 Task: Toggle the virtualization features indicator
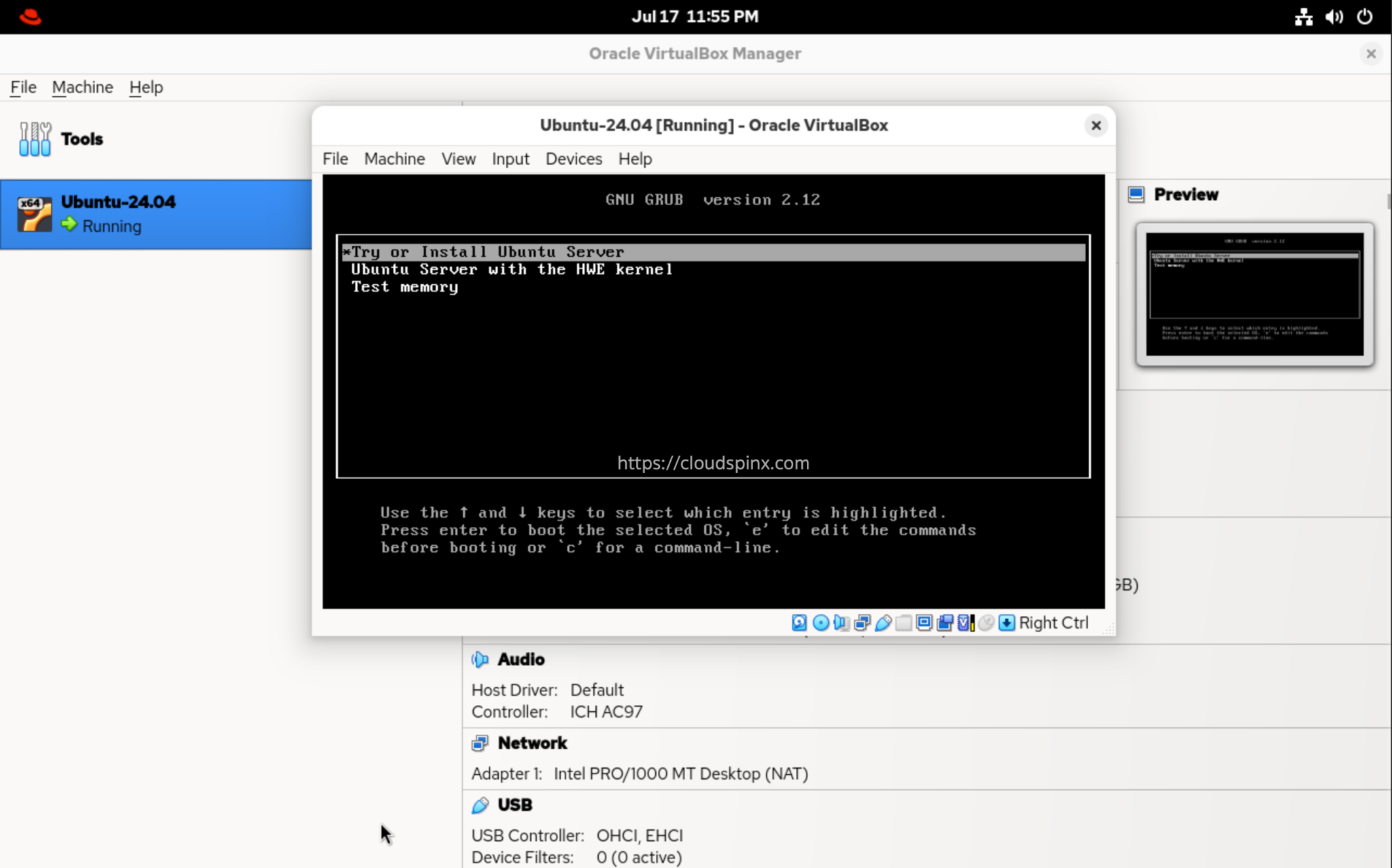965,623
